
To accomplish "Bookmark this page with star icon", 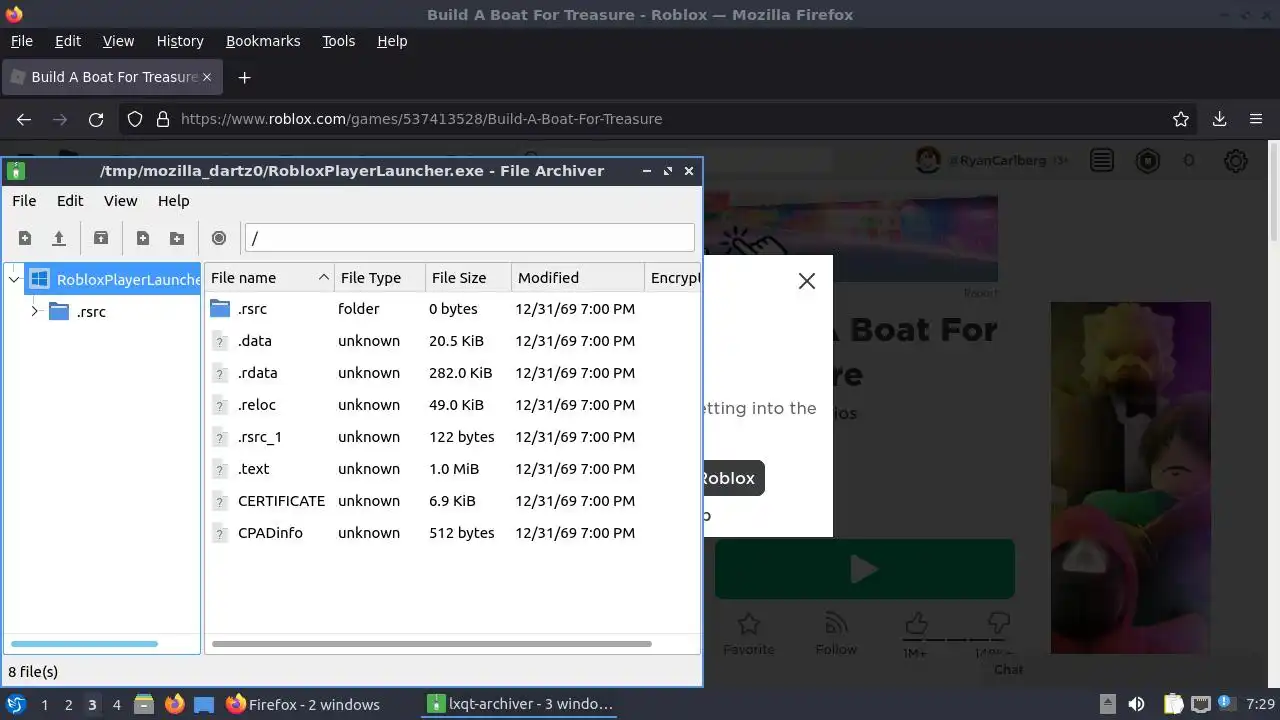I will coord(1181,119).
